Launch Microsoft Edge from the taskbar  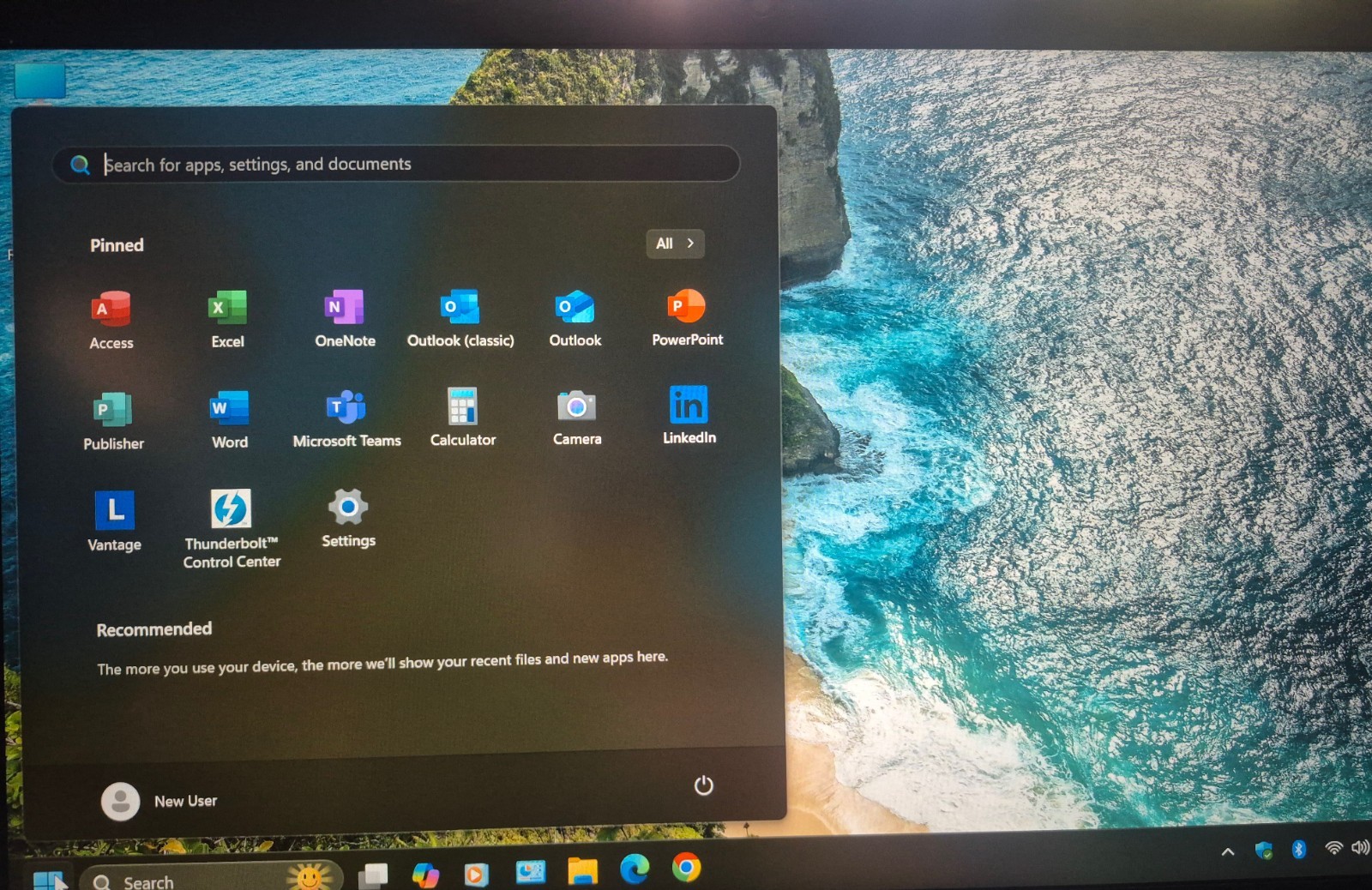[x=635, y=869]
